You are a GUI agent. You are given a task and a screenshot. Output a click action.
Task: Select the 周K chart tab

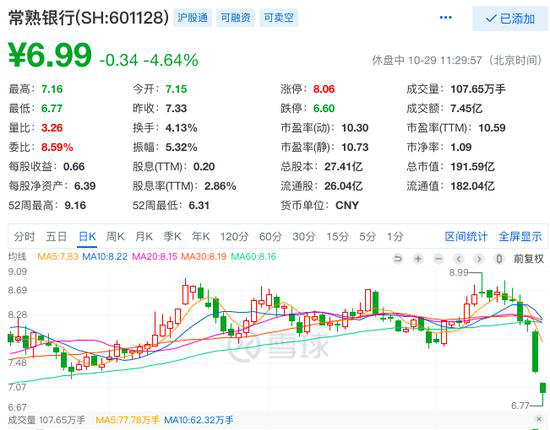pos(115,236)
